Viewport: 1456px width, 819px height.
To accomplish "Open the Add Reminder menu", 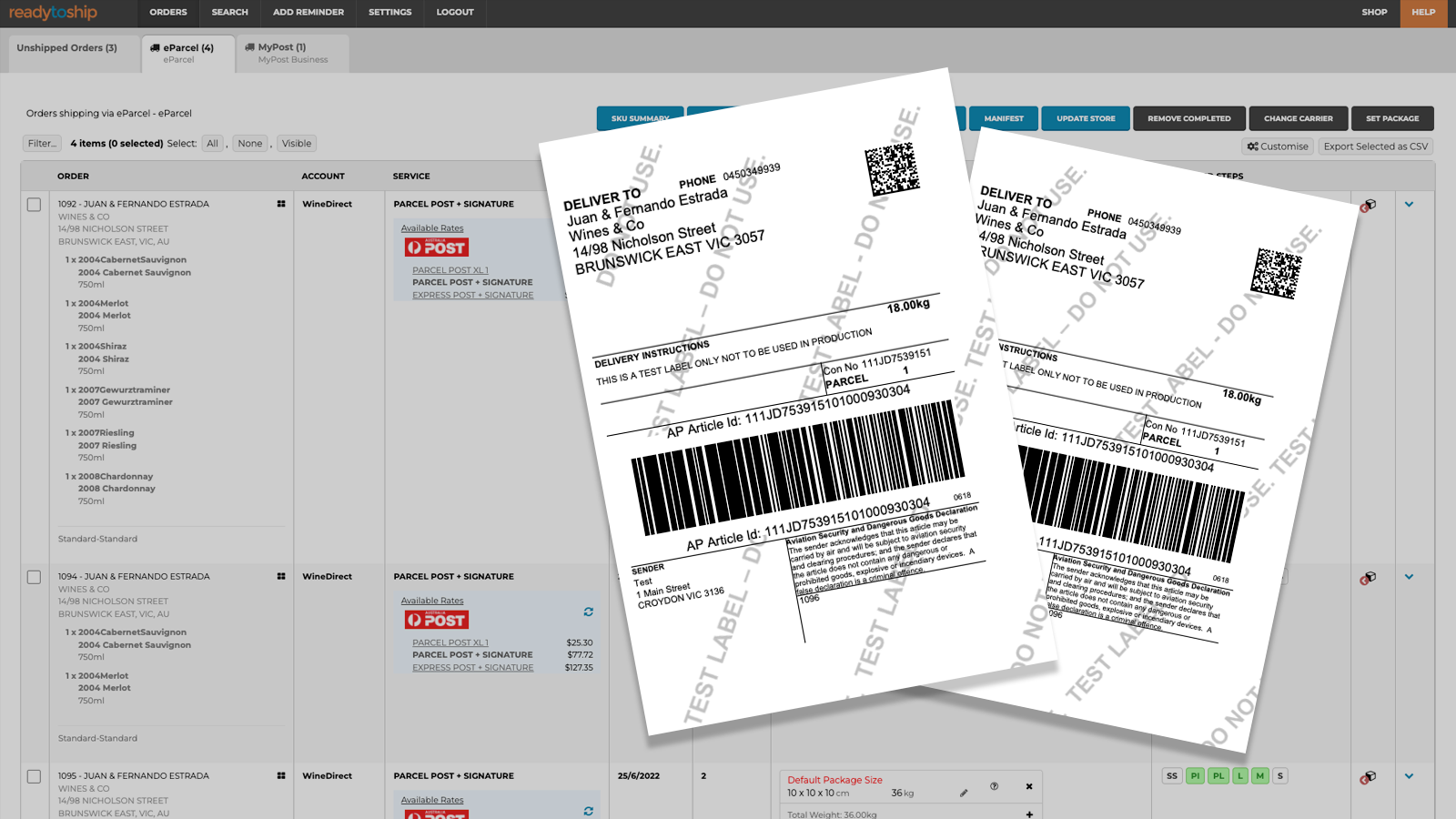I will 308,13.
